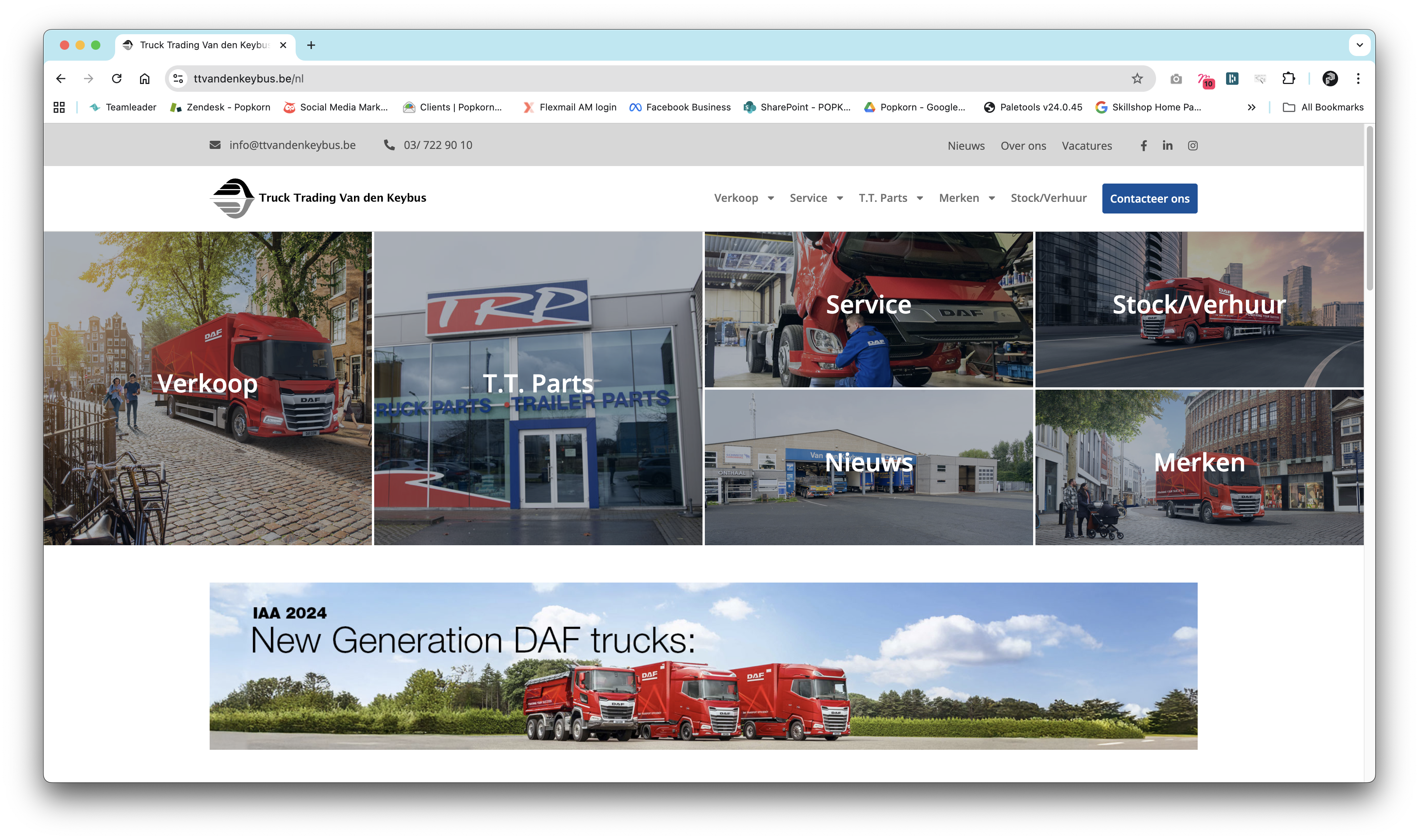Show hidden bookmarks with the double chevron

pos(1251,107)
